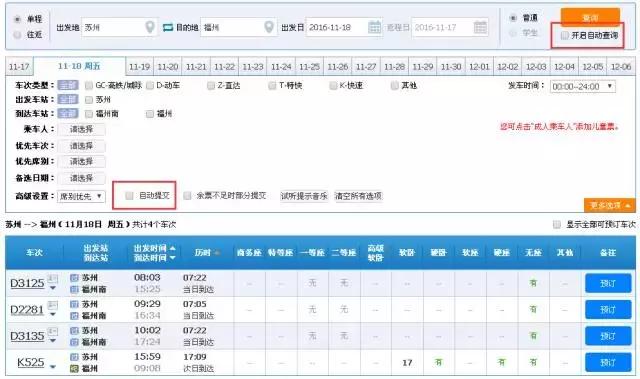Switch to the 11-17 date tab
The image size is (640, 379).
(19, 66)
